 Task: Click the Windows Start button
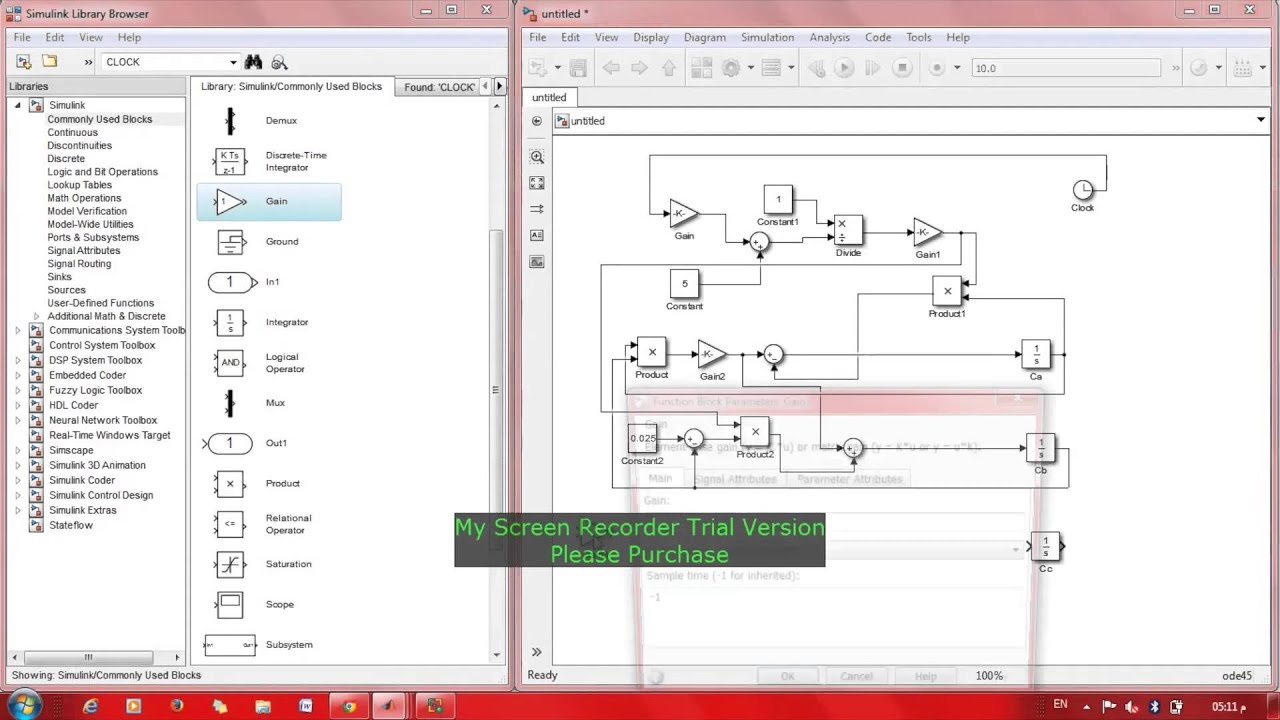[22, 706]
